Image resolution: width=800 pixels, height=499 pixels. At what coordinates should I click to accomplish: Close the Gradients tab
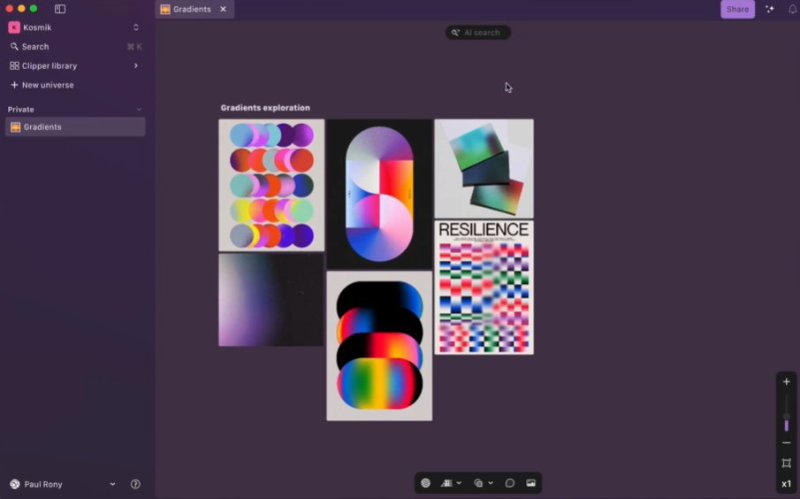(x=223, y=9)
